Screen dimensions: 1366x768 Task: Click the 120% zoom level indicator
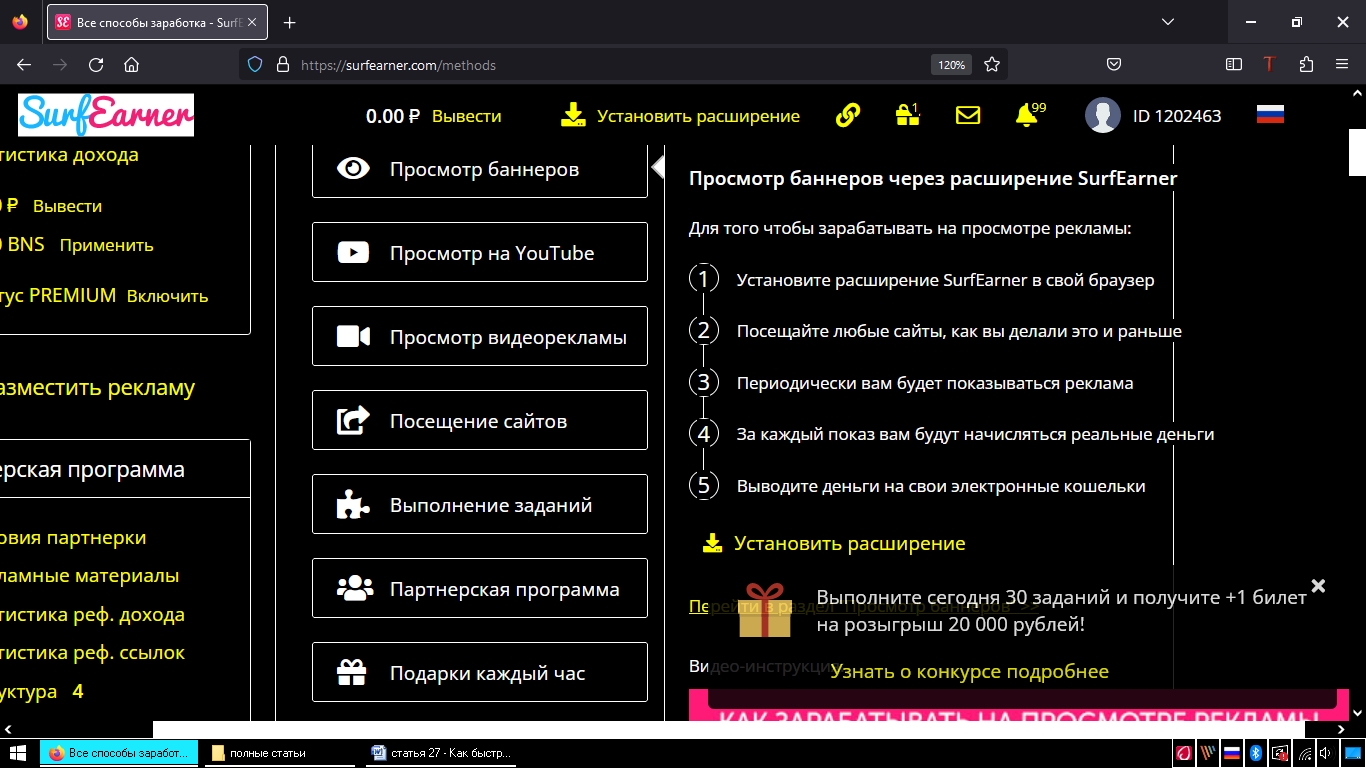(951, 64)
